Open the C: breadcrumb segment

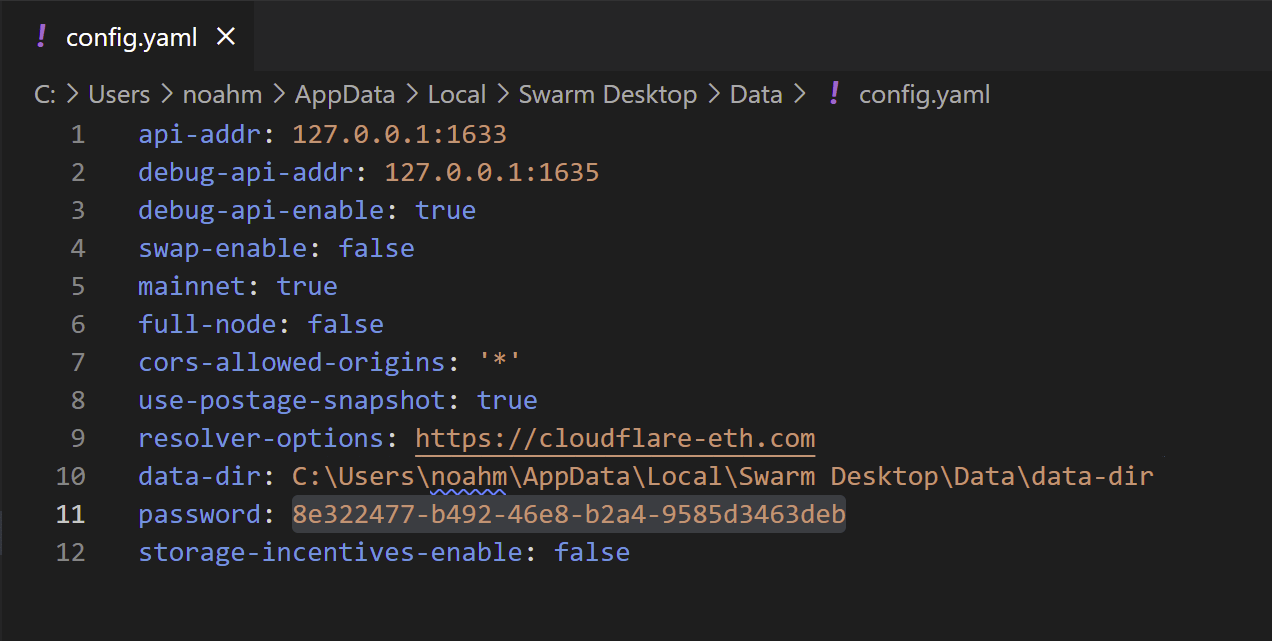[x=45, y=95]
